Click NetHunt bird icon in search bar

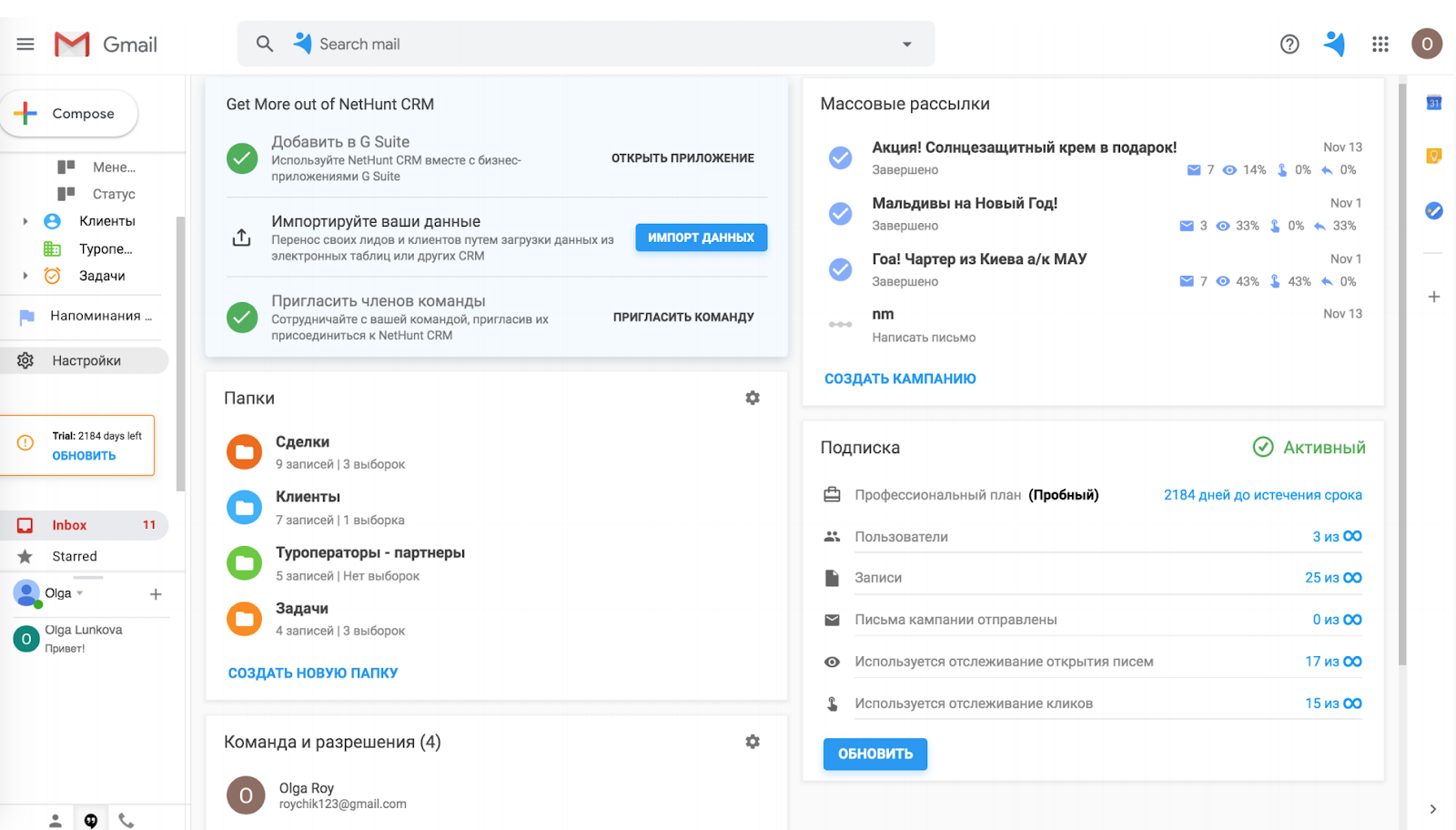point(302,43)
